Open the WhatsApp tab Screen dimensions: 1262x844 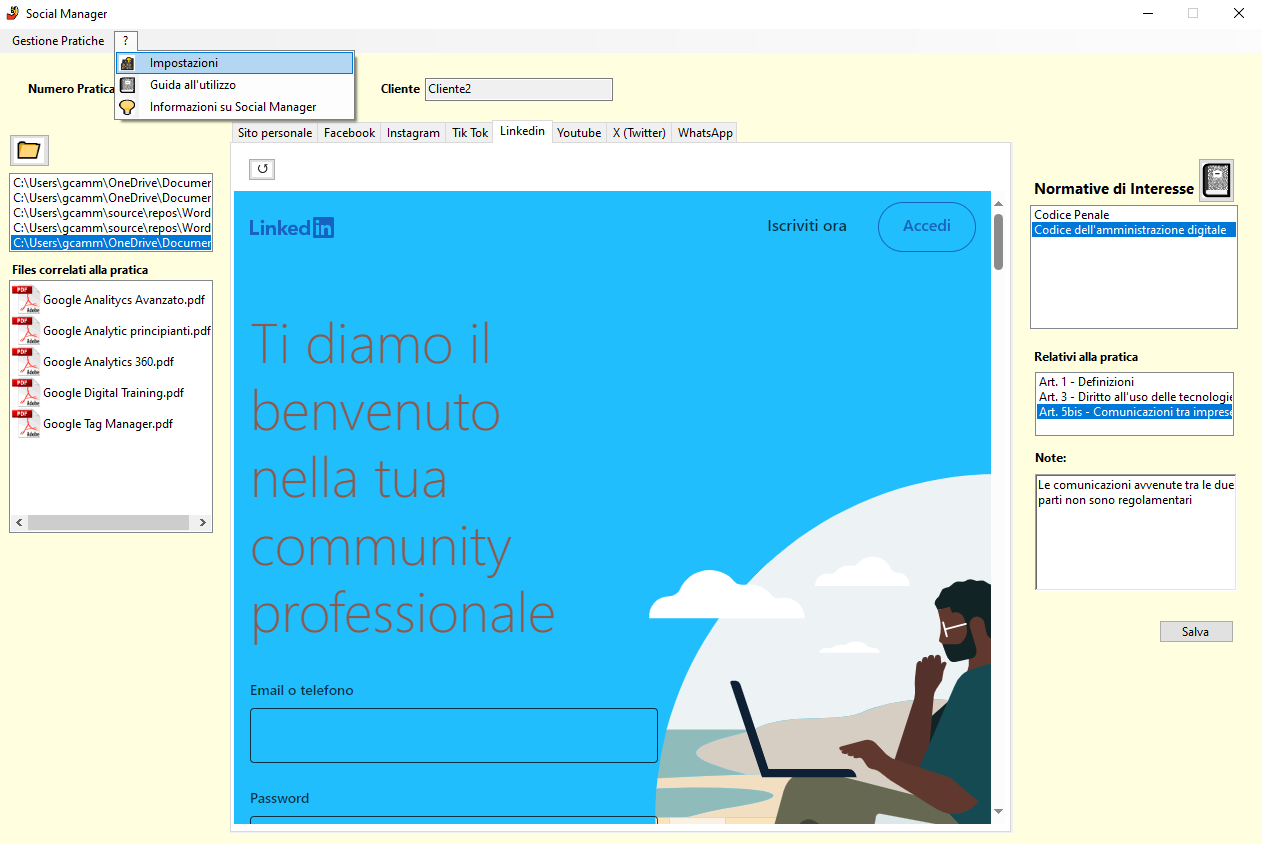click(x=705, y=133)
